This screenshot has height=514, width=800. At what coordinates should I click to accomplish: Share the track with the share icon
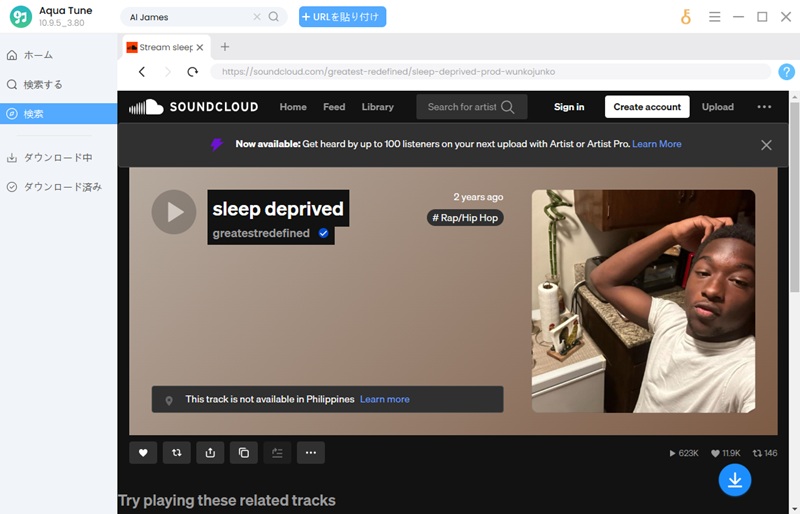click(210, 453)
